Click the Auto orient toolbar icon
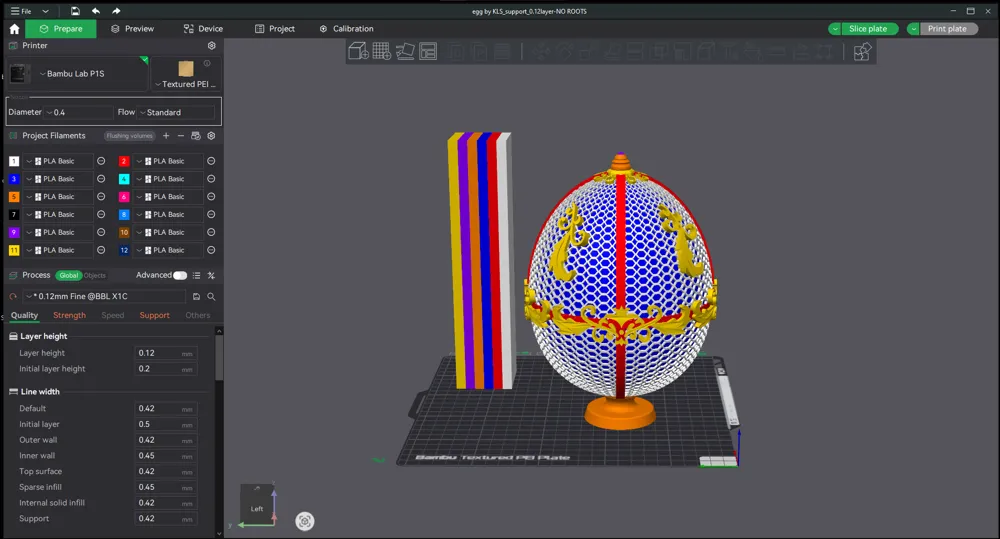This screenshot has width=1000, height=539. pyautogui.click(x=405, y=51)
